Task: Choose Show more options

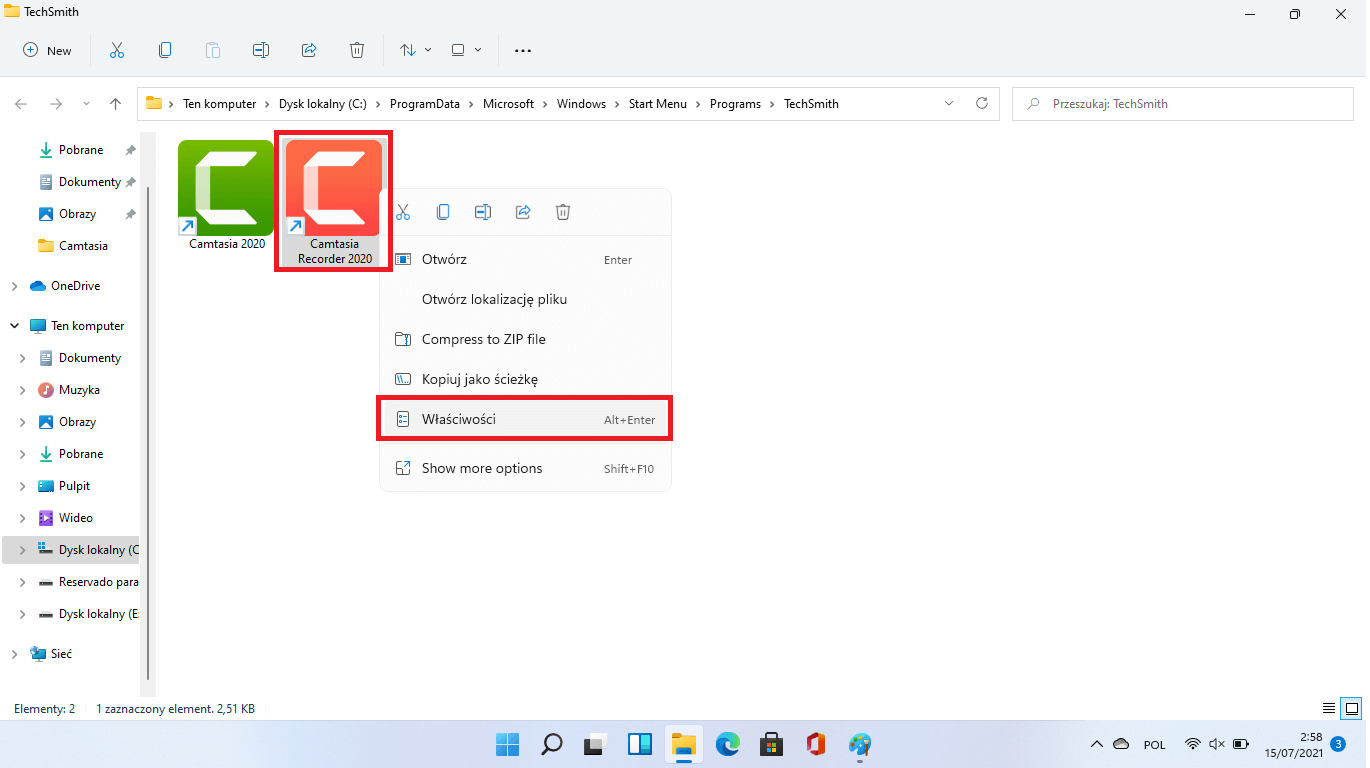Action: tap(525, 468)
